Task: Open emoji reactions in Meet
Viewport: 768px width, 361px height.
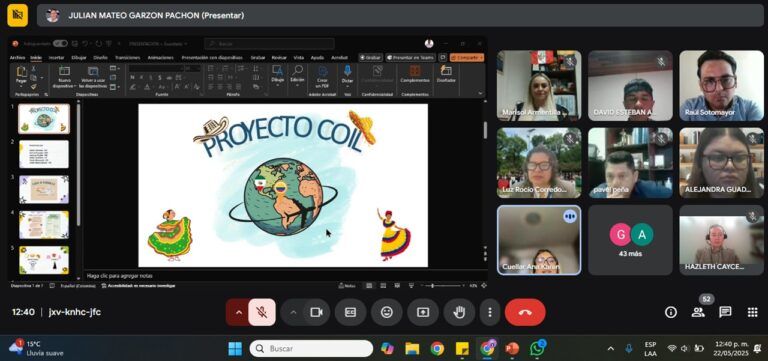Action: click(x=387, y=313)
